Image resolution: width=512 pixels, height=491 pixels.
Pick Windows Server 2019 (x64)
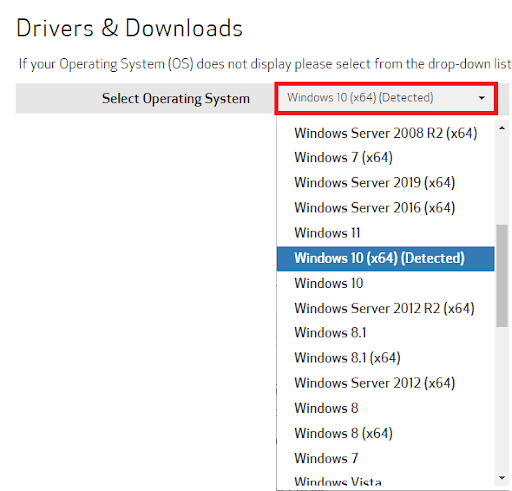386,183
